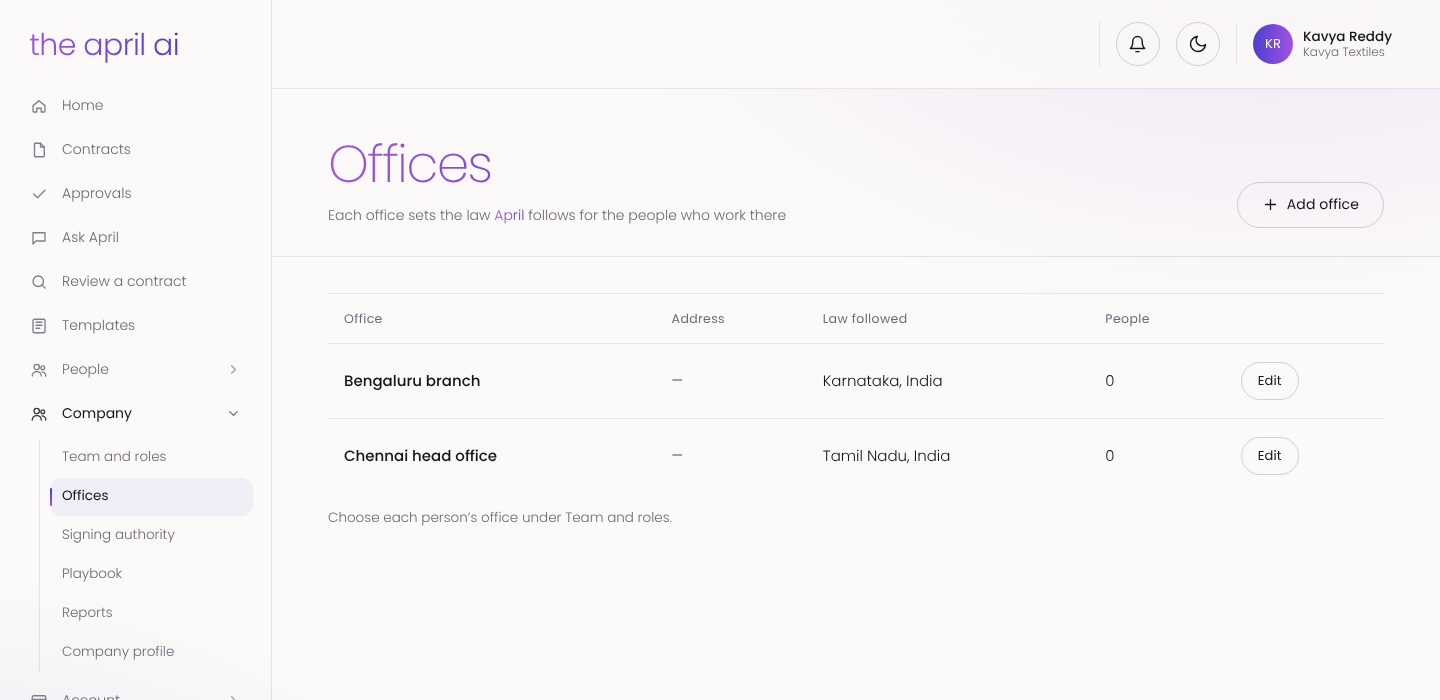1440x700 pixels.
Task: Click the Home icon in sidebar
Action: pyautogui.click(x=39, y=106)
